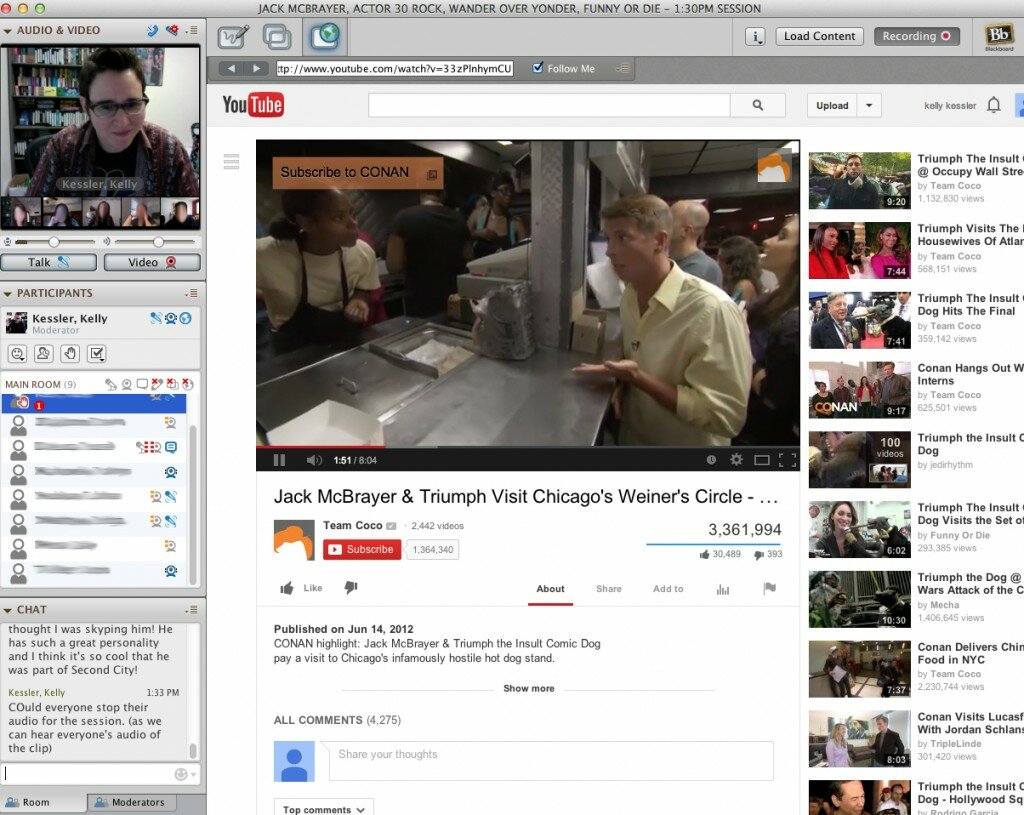Open Participants panel options menu
The height and width of the screenshot is (815, 1024).
tap(191, 293)
